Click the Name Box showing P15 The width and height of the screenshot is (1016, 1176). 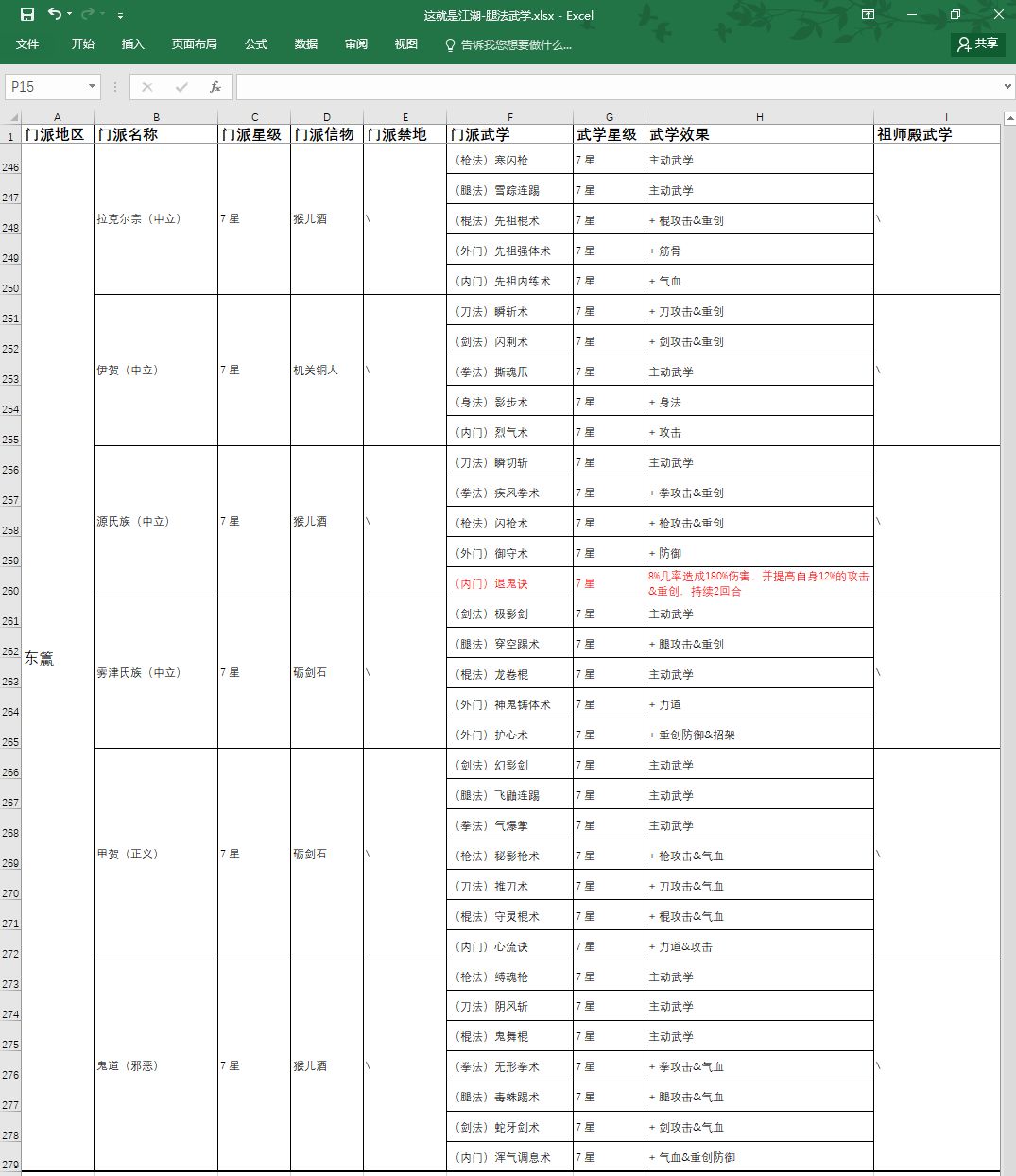point(44,87)
